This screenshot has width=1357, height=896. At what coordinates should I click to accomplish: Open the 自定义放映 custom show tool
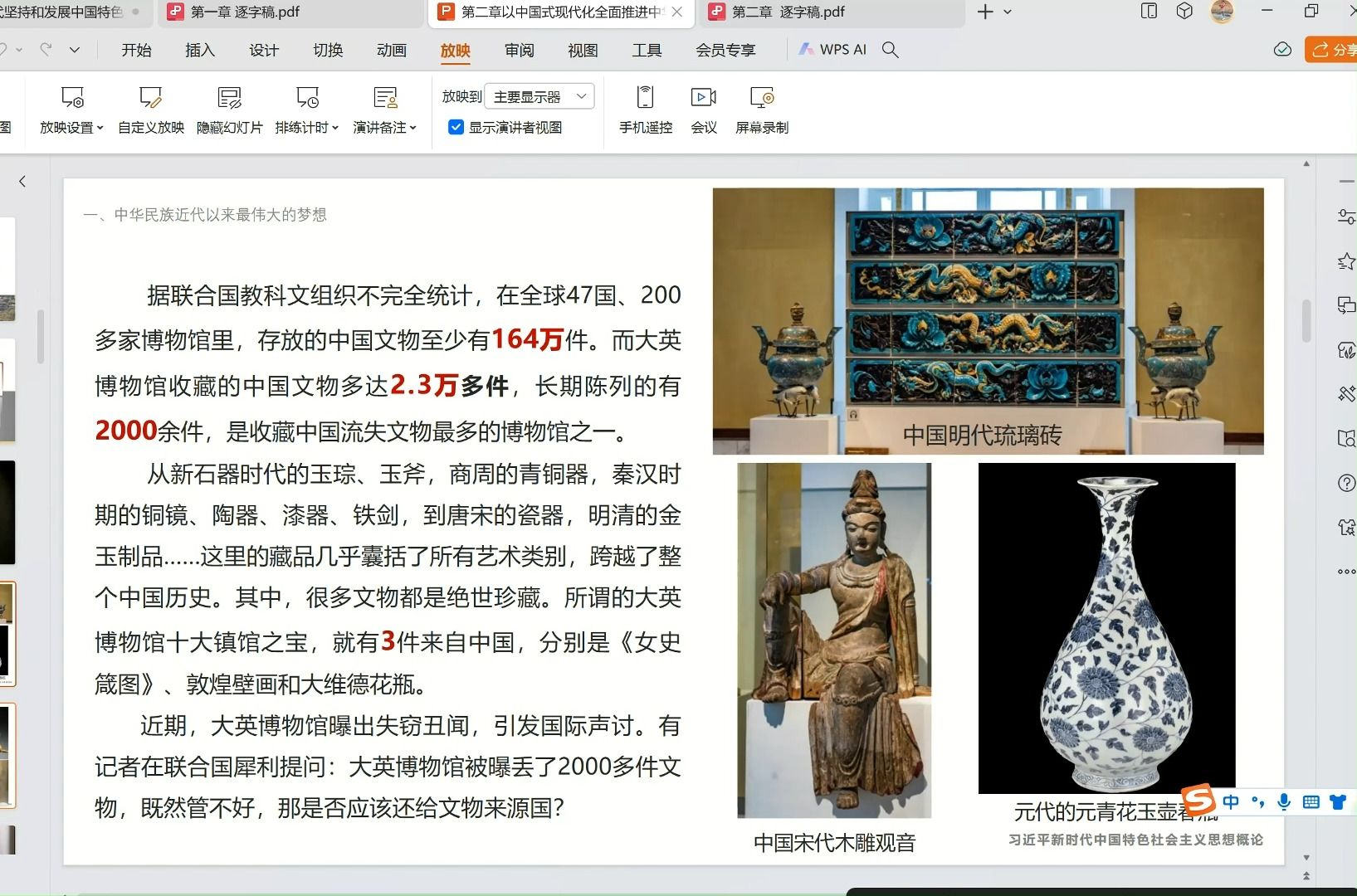(150, 110)
